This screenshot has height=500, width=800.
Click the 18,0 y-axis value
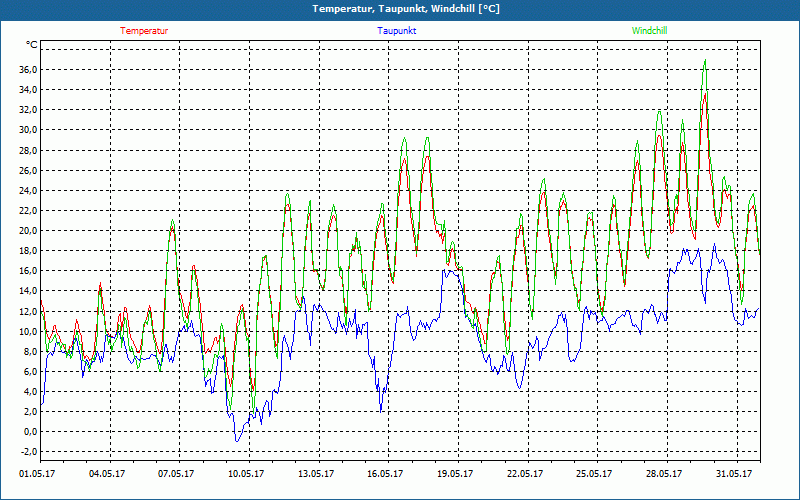[x=29, y=251]
